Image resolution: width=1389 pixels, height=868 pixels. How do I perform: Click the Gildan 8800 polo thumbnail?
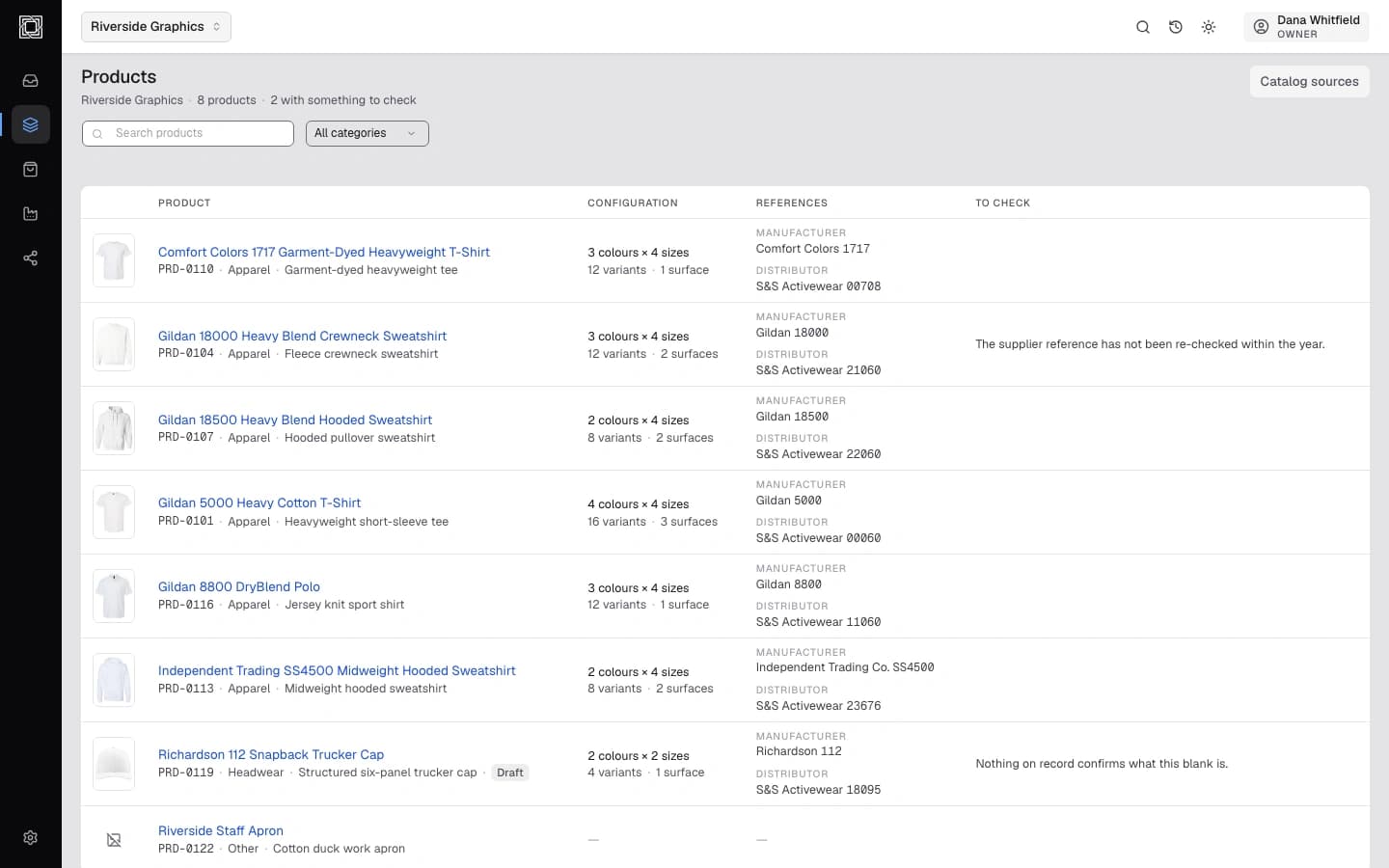(114, 596)
